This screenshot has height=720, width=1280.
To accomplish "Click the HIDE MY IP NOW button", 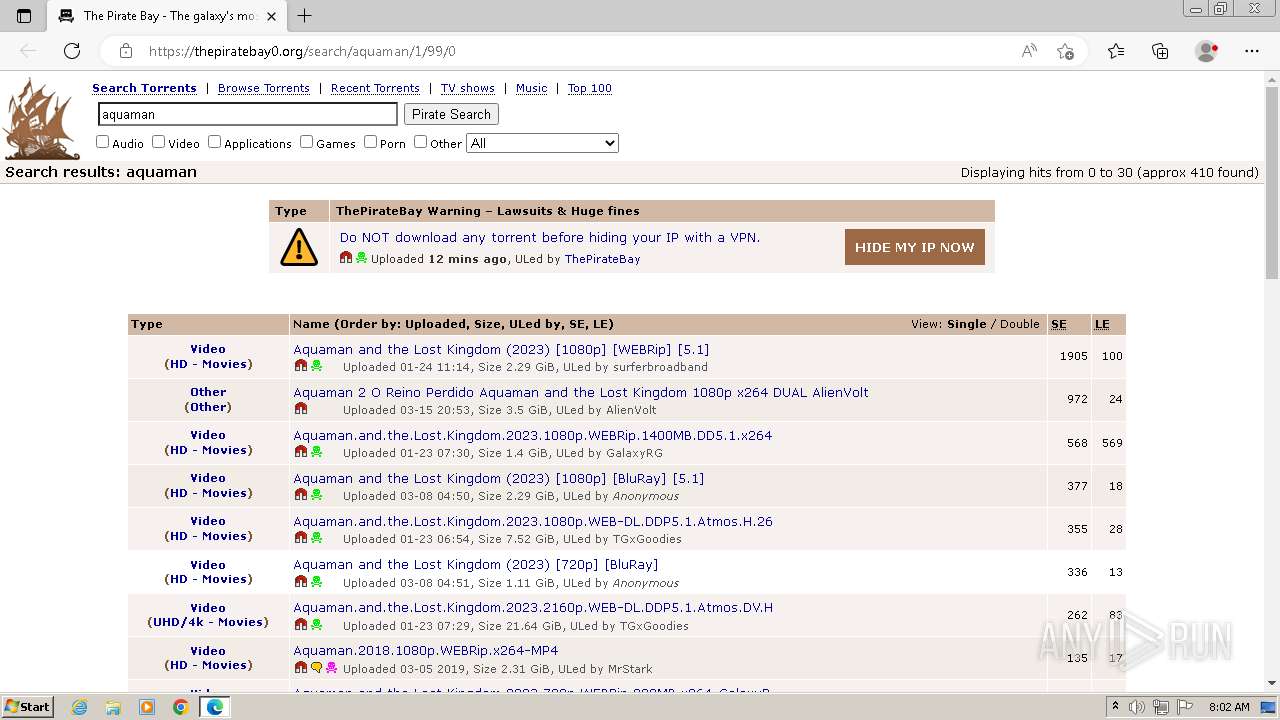I will 914,247.
